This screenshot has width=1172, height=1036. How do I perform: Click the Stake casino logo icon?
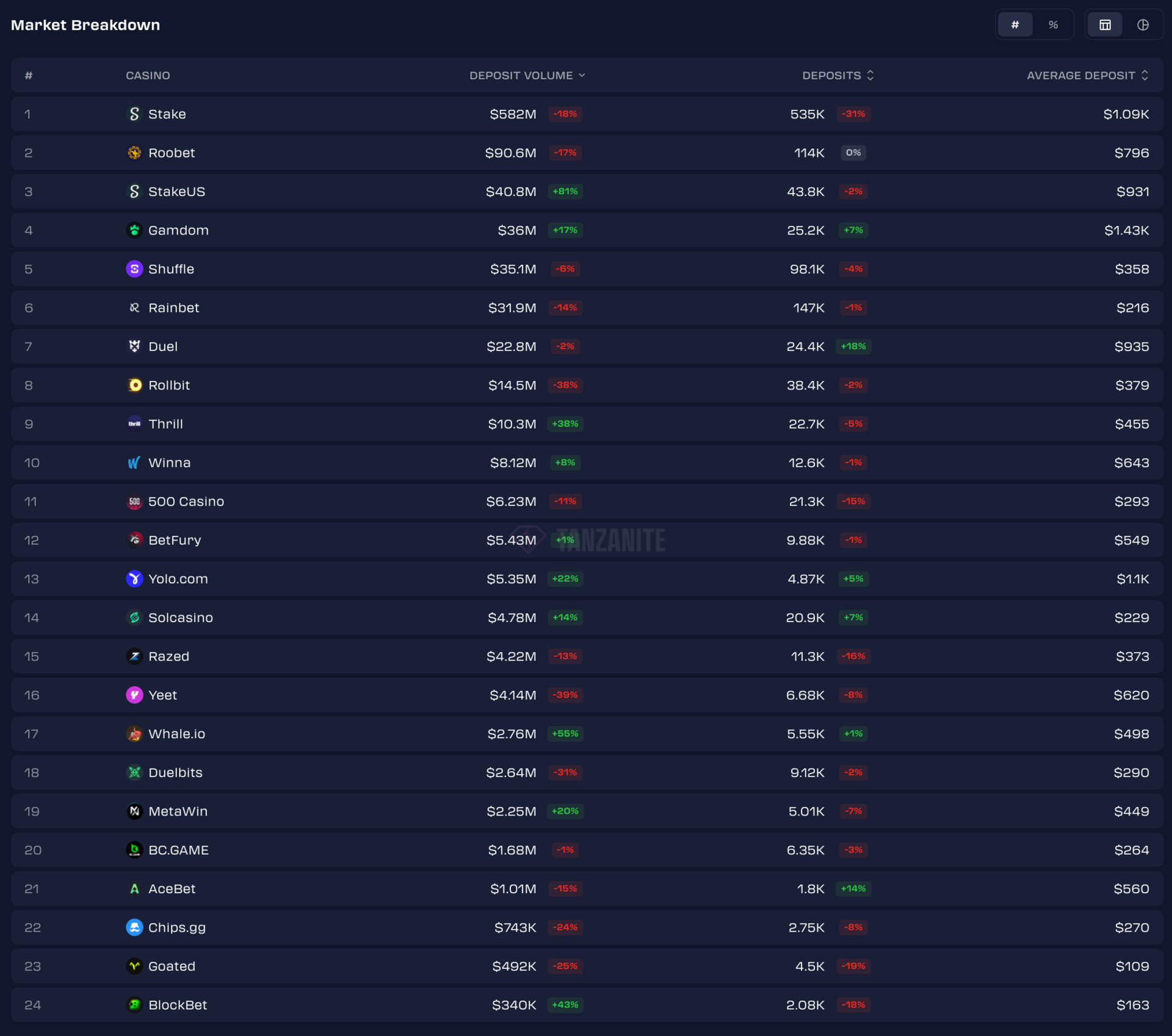point(134,114)
